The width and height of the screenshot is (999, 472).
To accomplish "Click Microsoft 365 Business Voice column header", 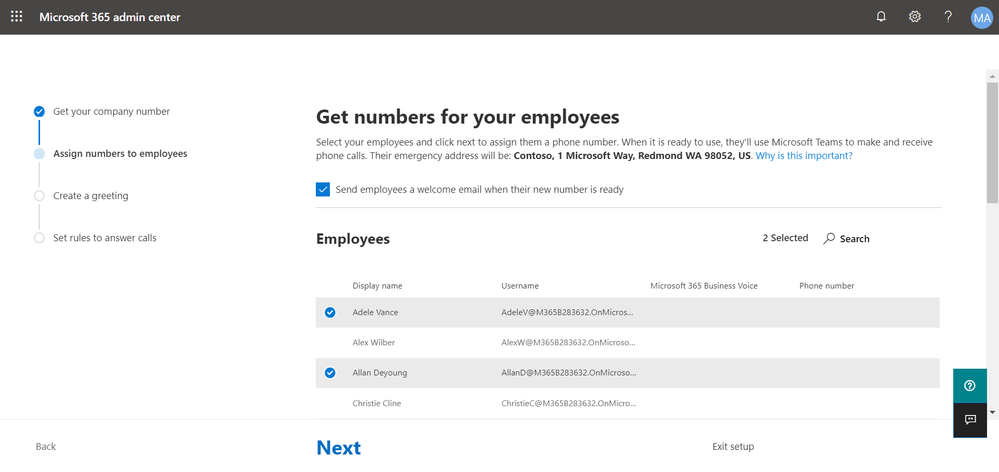I will (703, 286).
